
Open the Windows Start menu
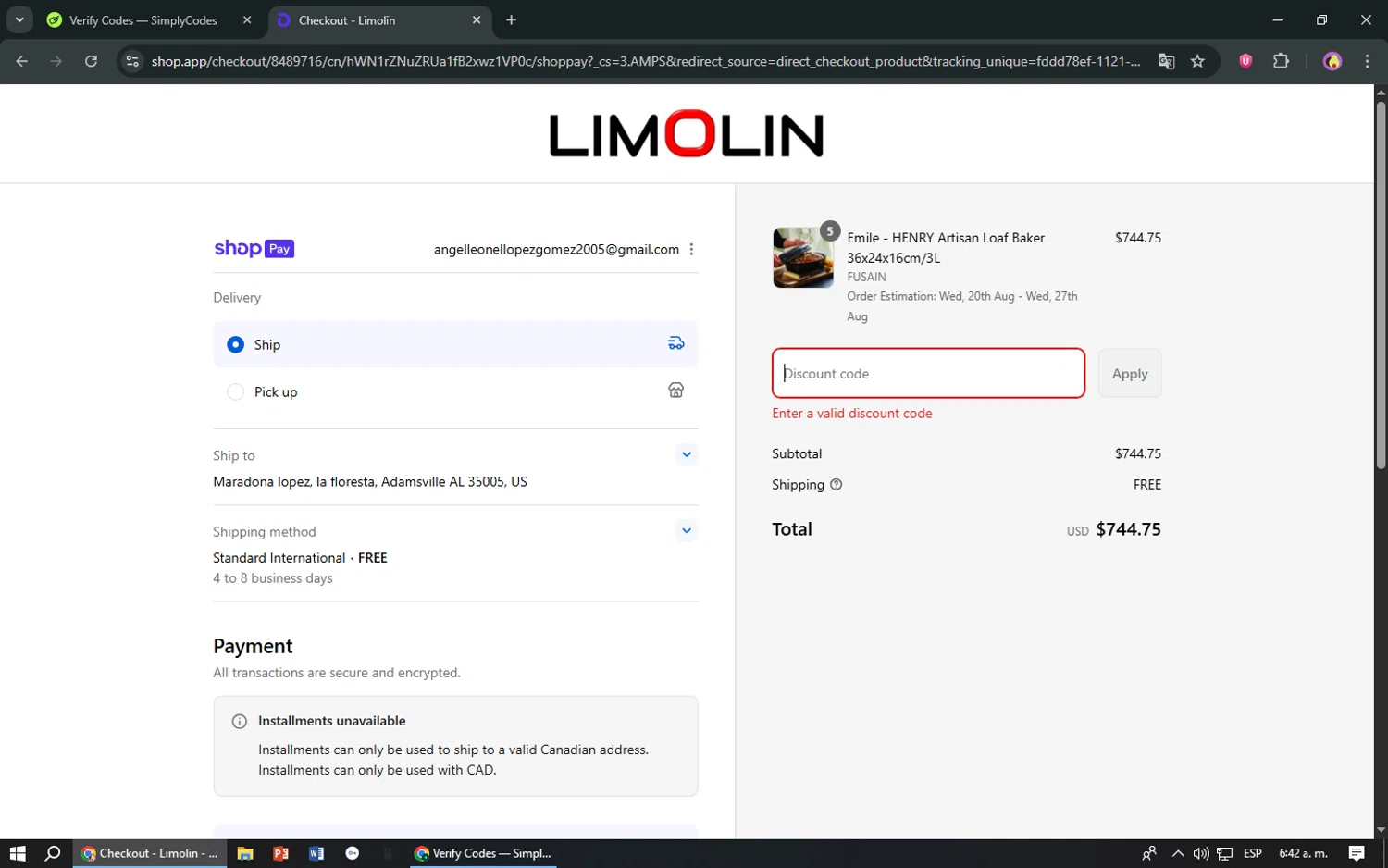pyautogui.click(x=18, y=853)
